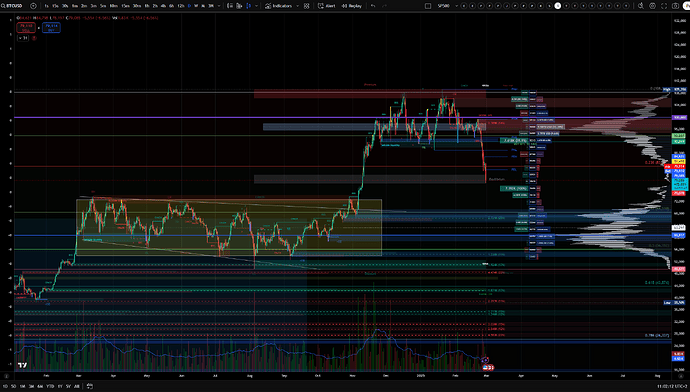Open the layout setup square icon
Image resolution: width=690 pixels, height=392 pixels.
coord(428,6)
